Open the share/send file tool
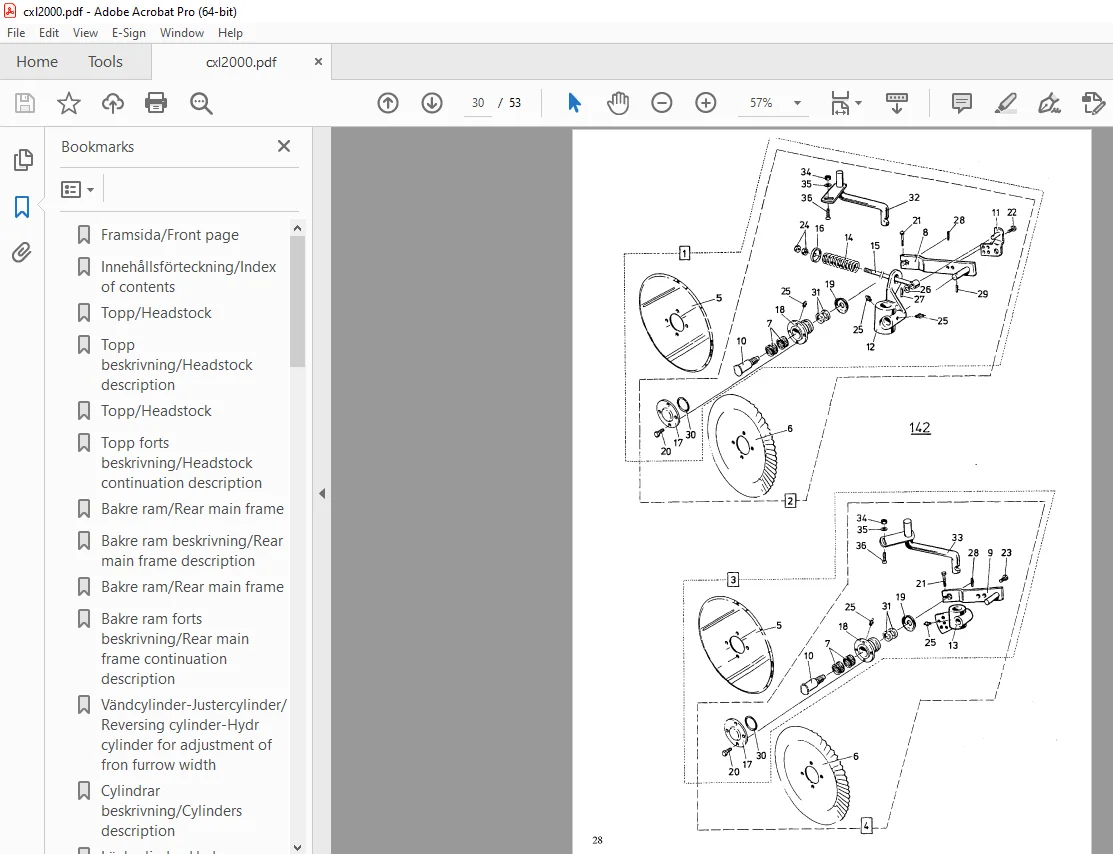Screen dimensions: 1113x854 [x=1093, y=103]
